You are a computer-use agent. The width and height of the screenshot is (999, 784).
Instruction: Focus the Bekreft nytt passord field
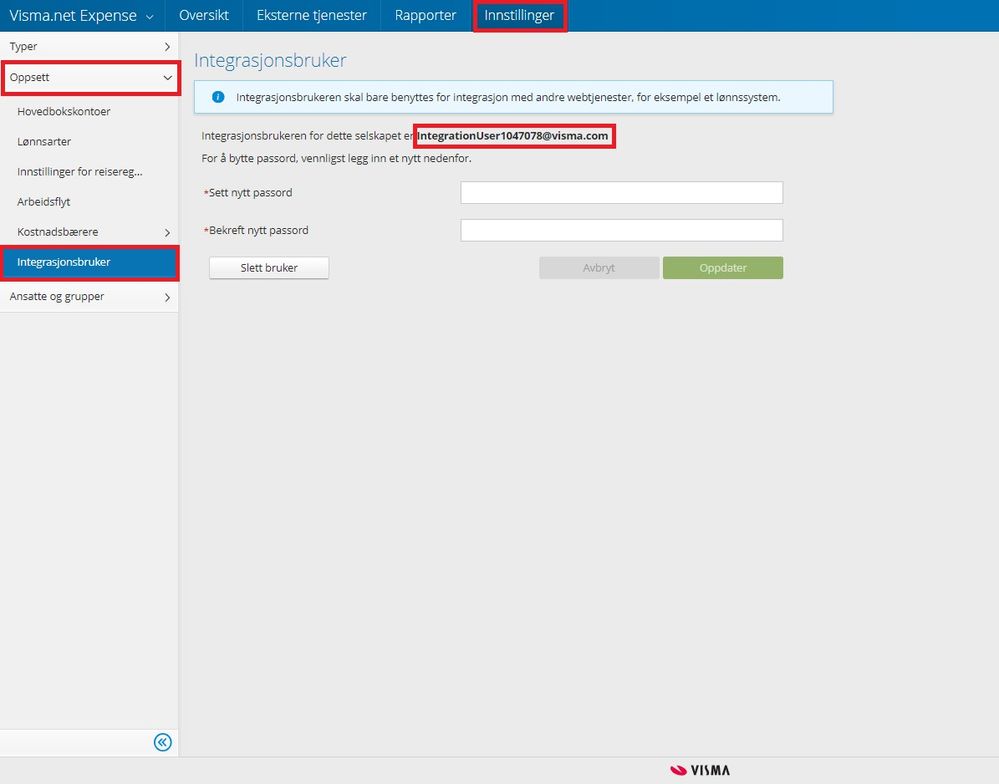pos(622,230)
